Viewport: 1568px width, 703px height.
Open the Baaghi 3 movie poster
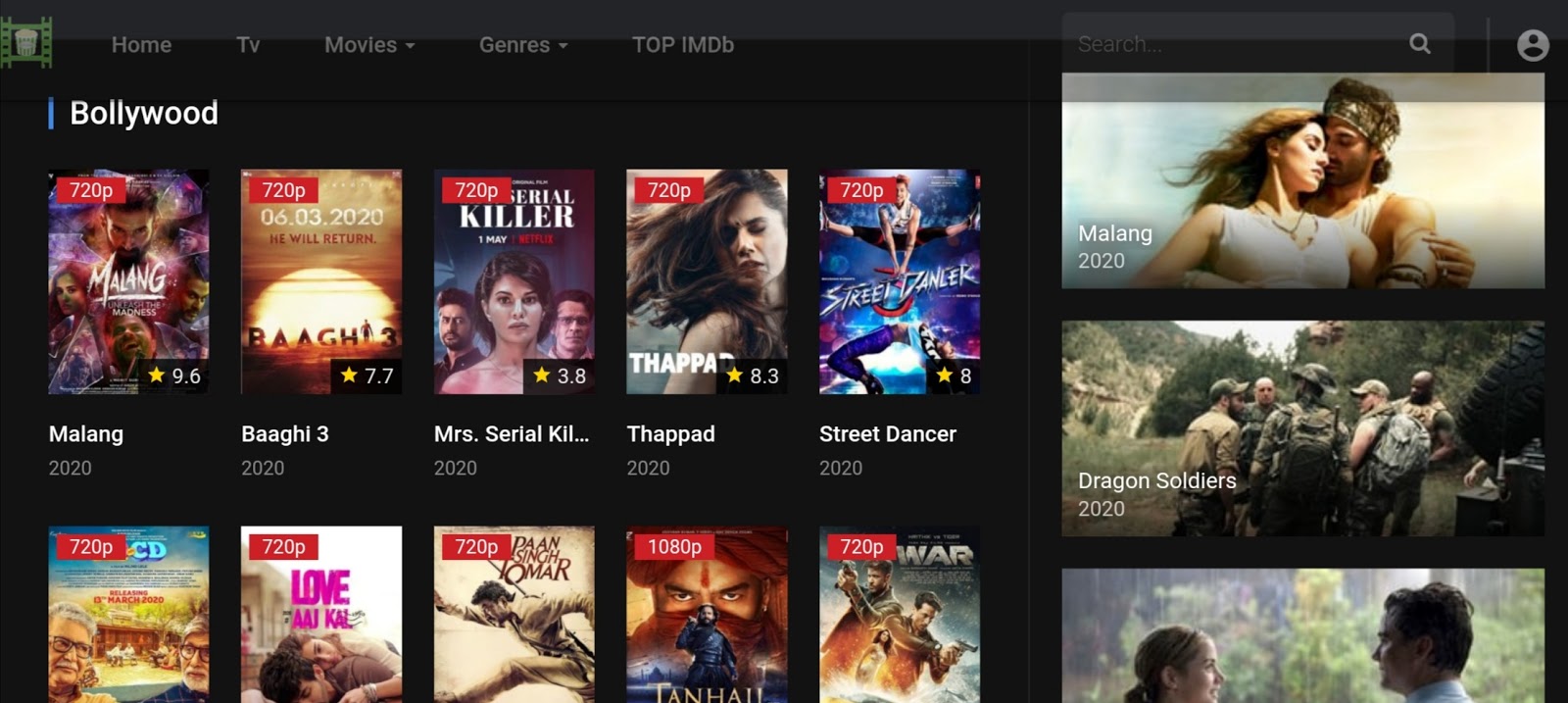click(321, 282)
